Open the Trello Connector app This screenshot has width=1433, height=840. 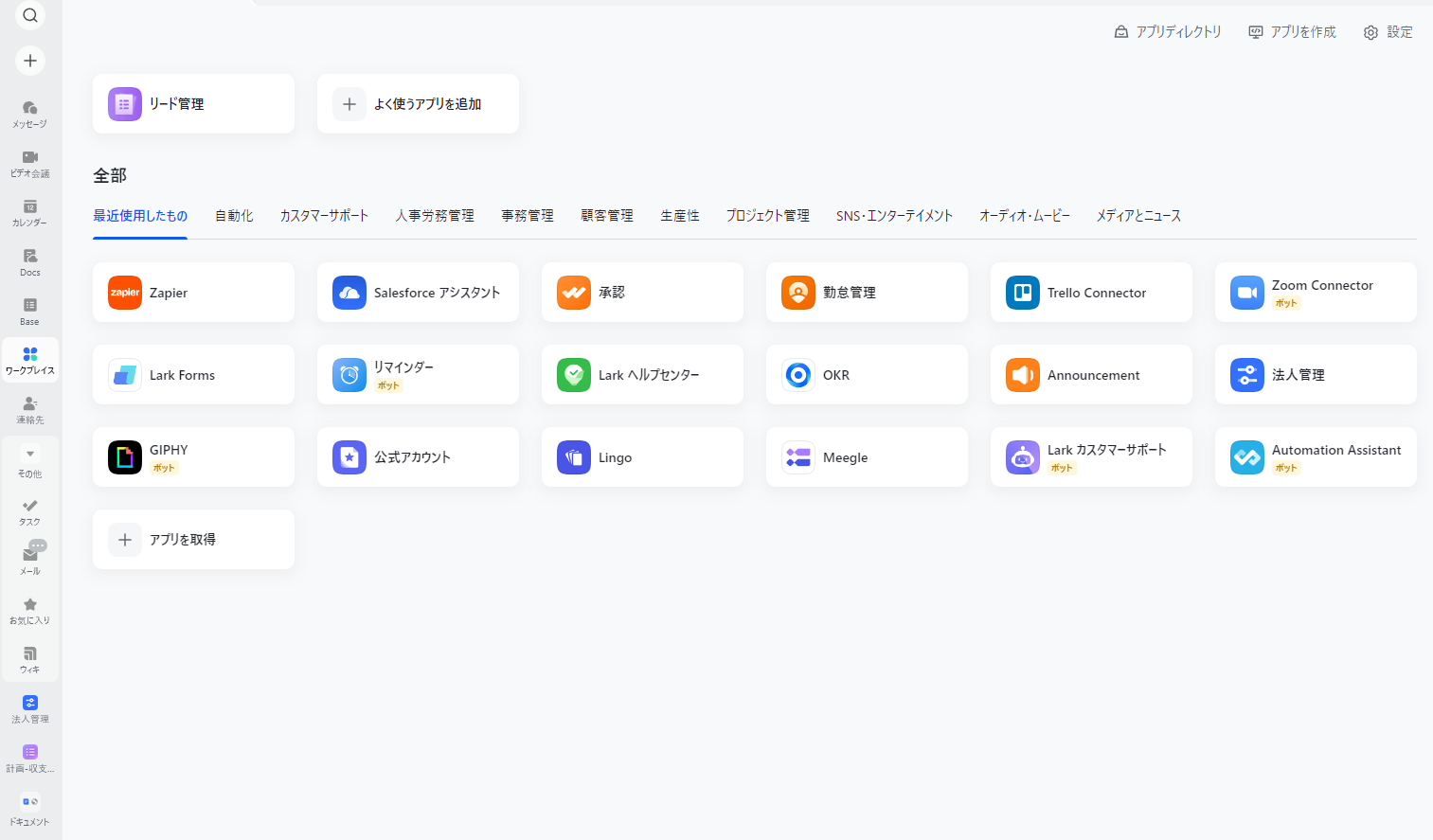click(x=1091, y=293)
